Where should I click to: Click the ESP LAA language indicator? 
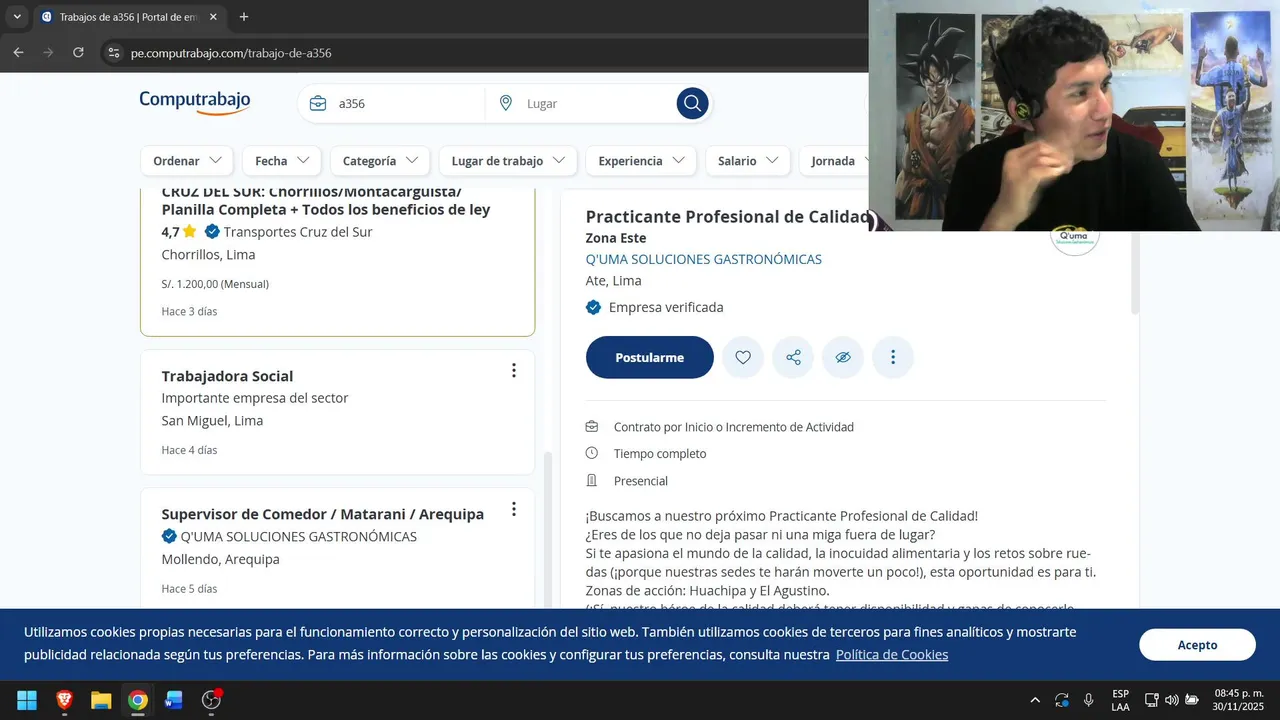1120,700
